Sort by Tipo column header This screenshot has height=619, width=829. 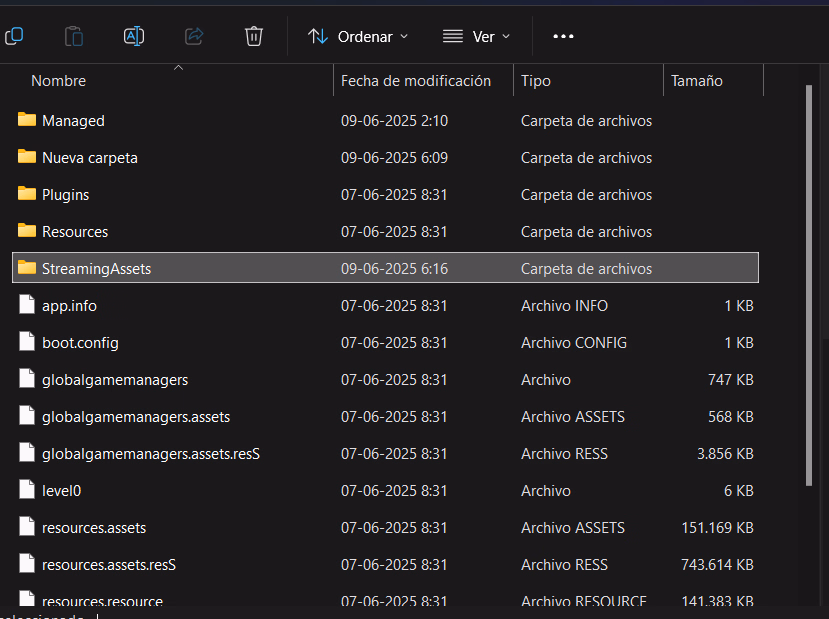[x=536, y=81]
